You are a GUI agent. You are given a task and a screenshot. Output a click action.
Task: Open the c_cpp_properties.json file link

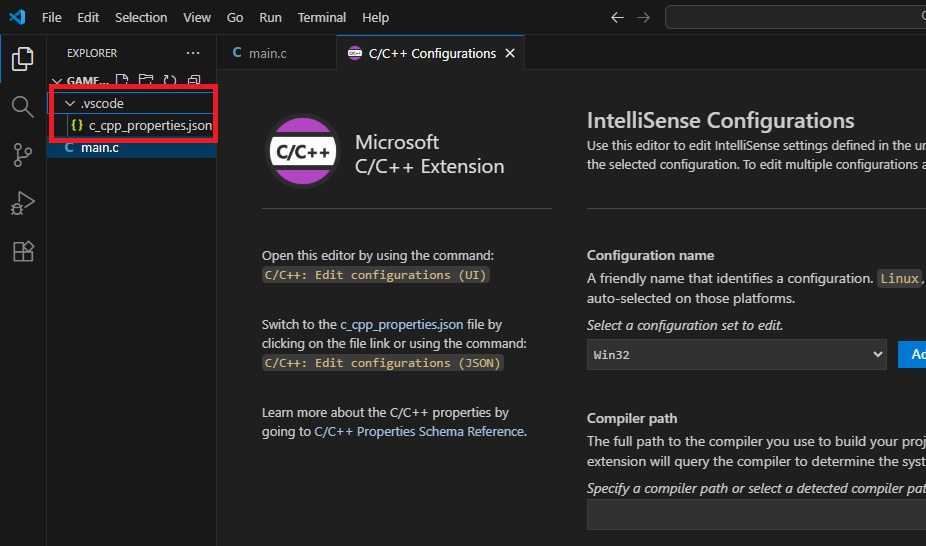(x=399, y=324)
